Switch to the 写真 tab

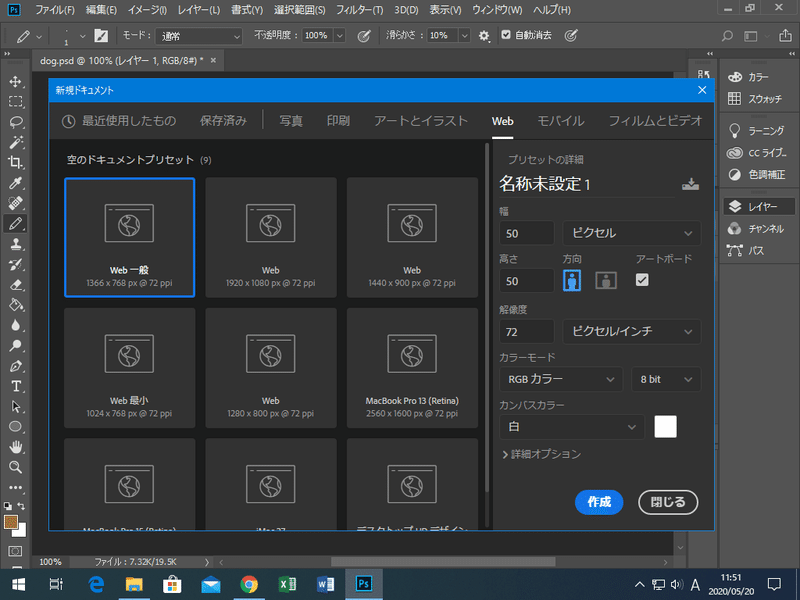(291, 121)
